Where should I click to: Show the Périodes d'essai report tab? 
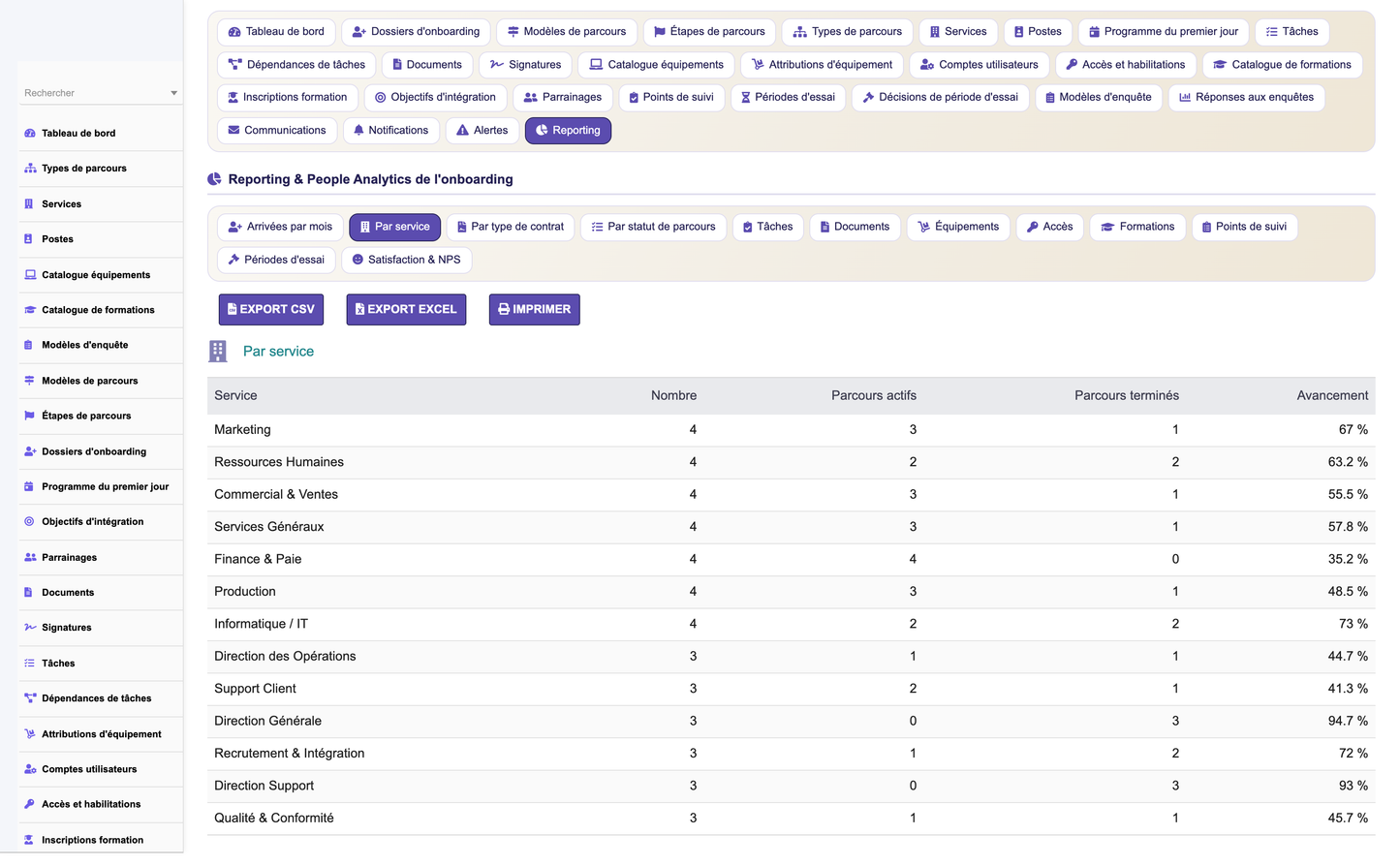pyautogui.click(x=276, y=260)
